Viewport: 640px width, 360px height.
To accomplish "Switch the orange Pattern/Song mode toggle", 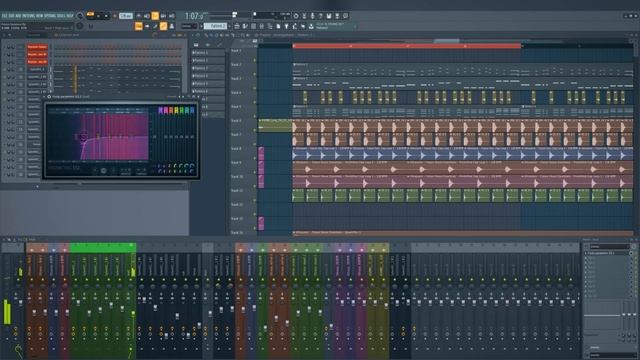I will pos(90,15).
